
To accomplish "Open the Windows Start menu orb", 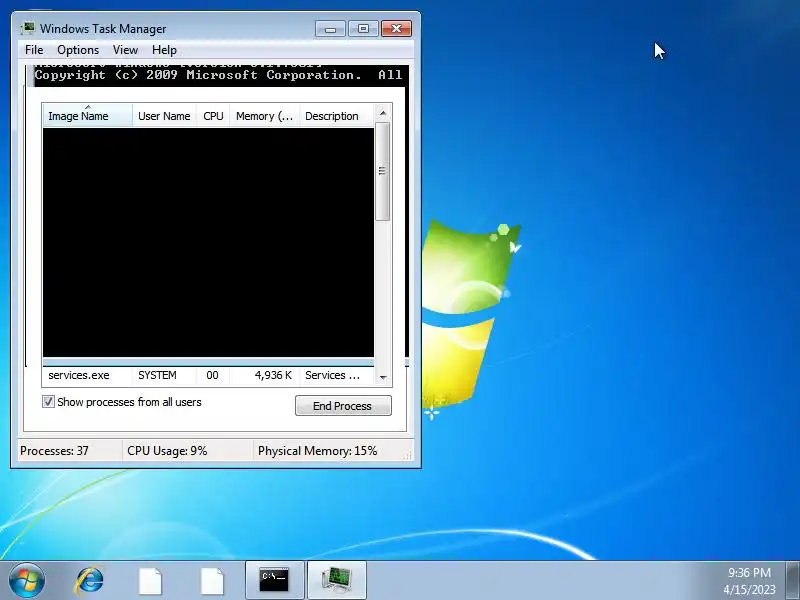I will click(27, 581).
